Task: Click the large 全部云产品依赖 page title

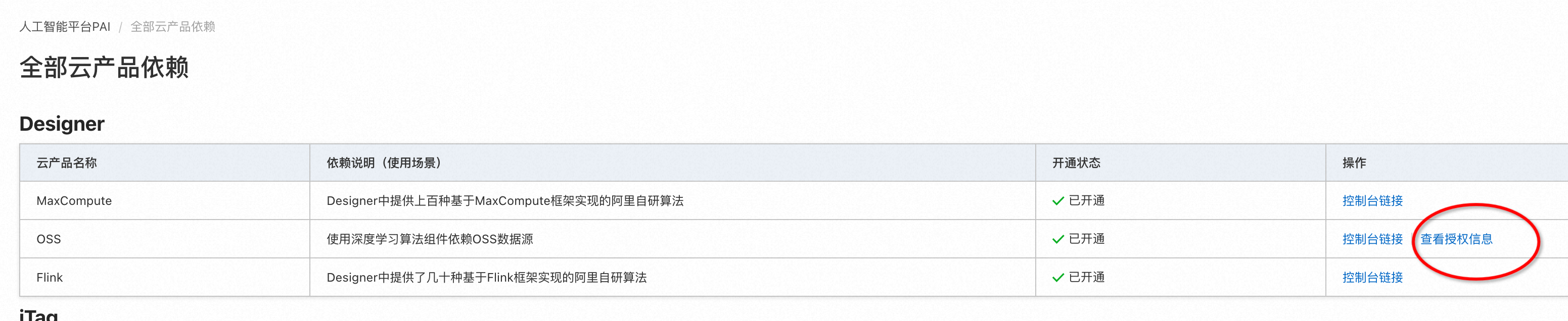Action: 104,68
